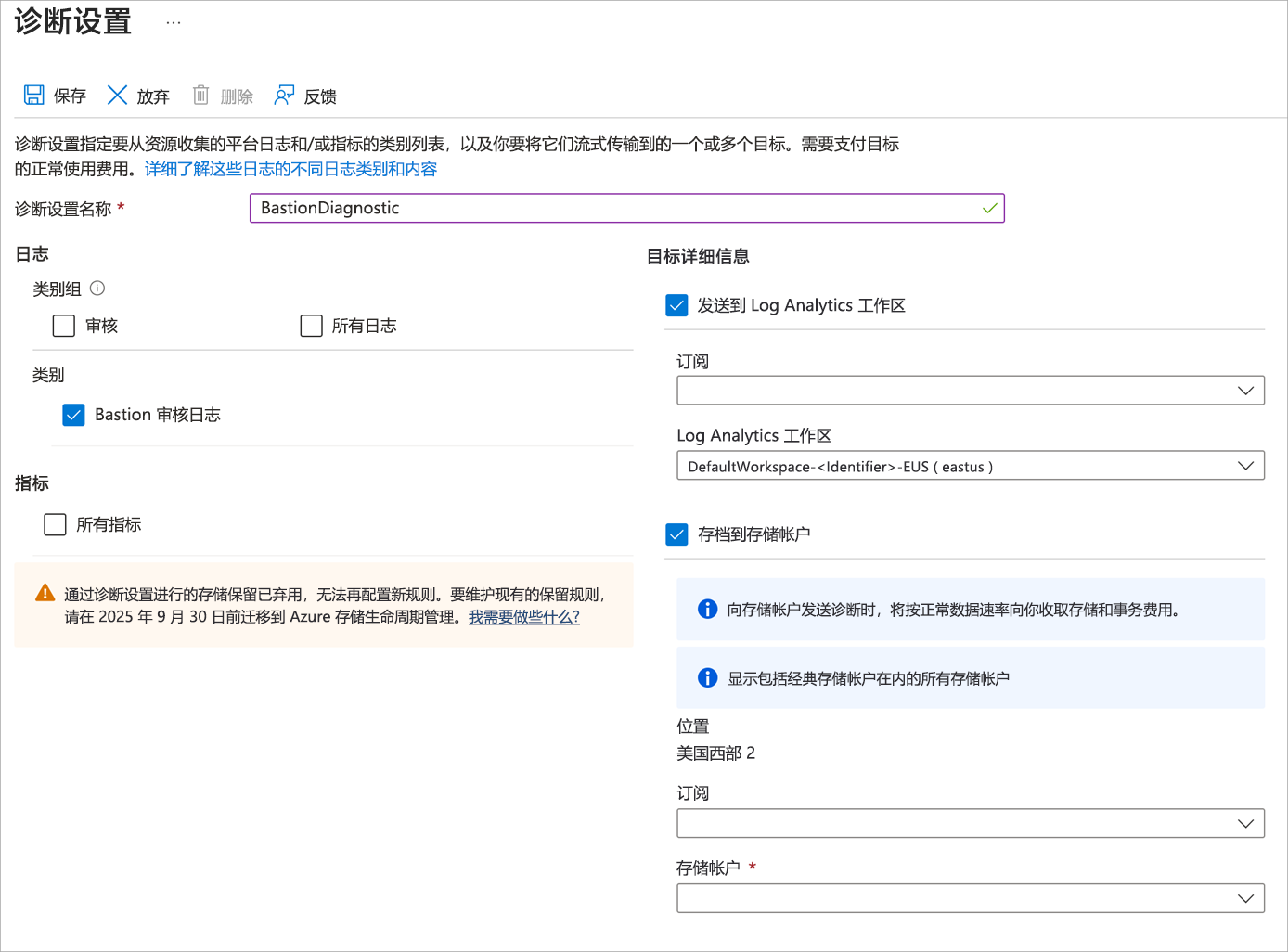Click the 保存 toolbar label
The width and height of the screenshot is (1288, 952).
pyautogui.click(x=70, y=96)
